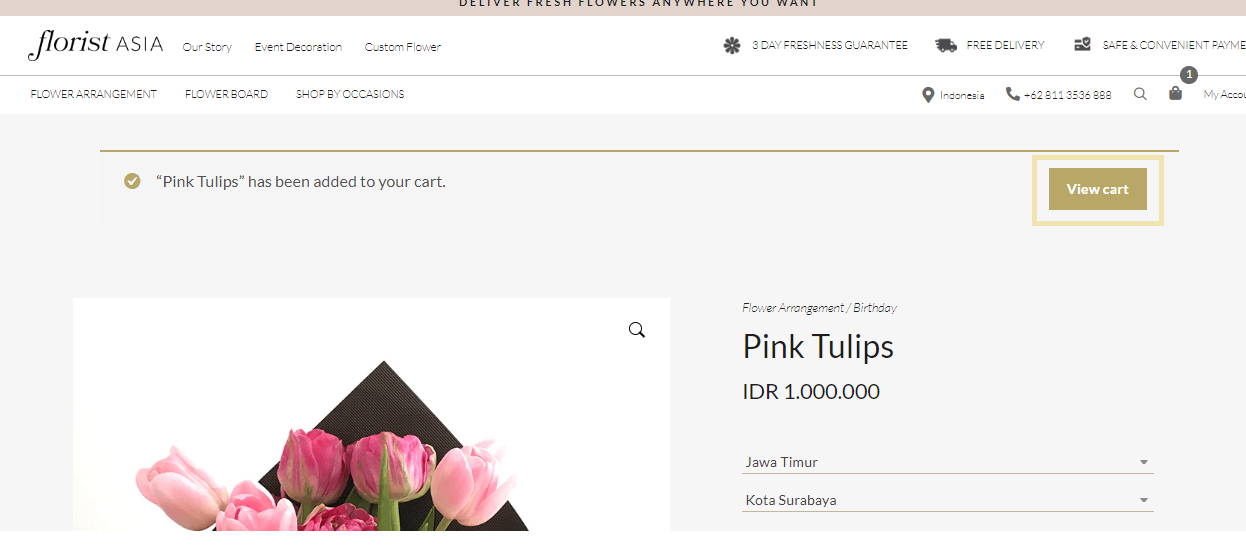Open the Flower Board menu

point(226,94)
